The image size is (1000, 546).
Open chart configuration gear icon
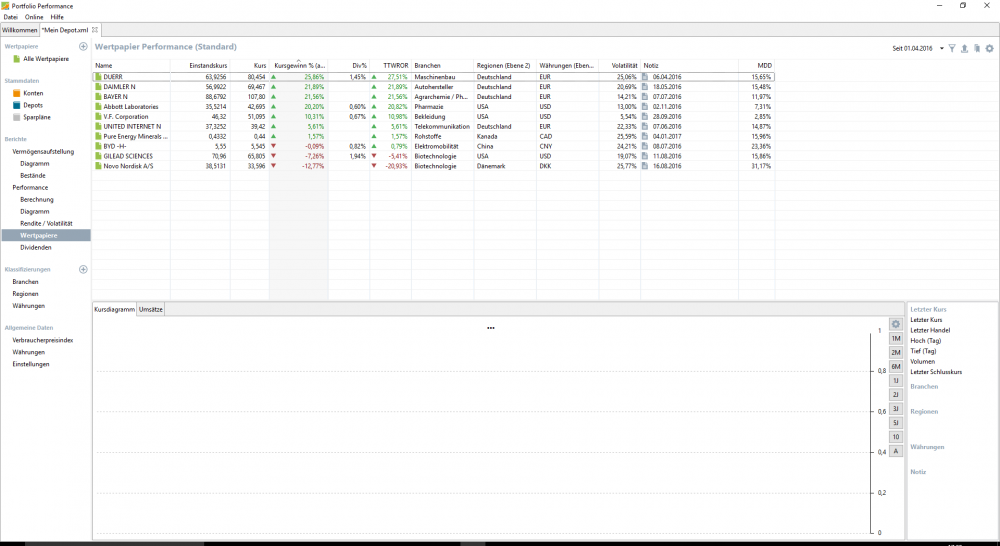895,324
